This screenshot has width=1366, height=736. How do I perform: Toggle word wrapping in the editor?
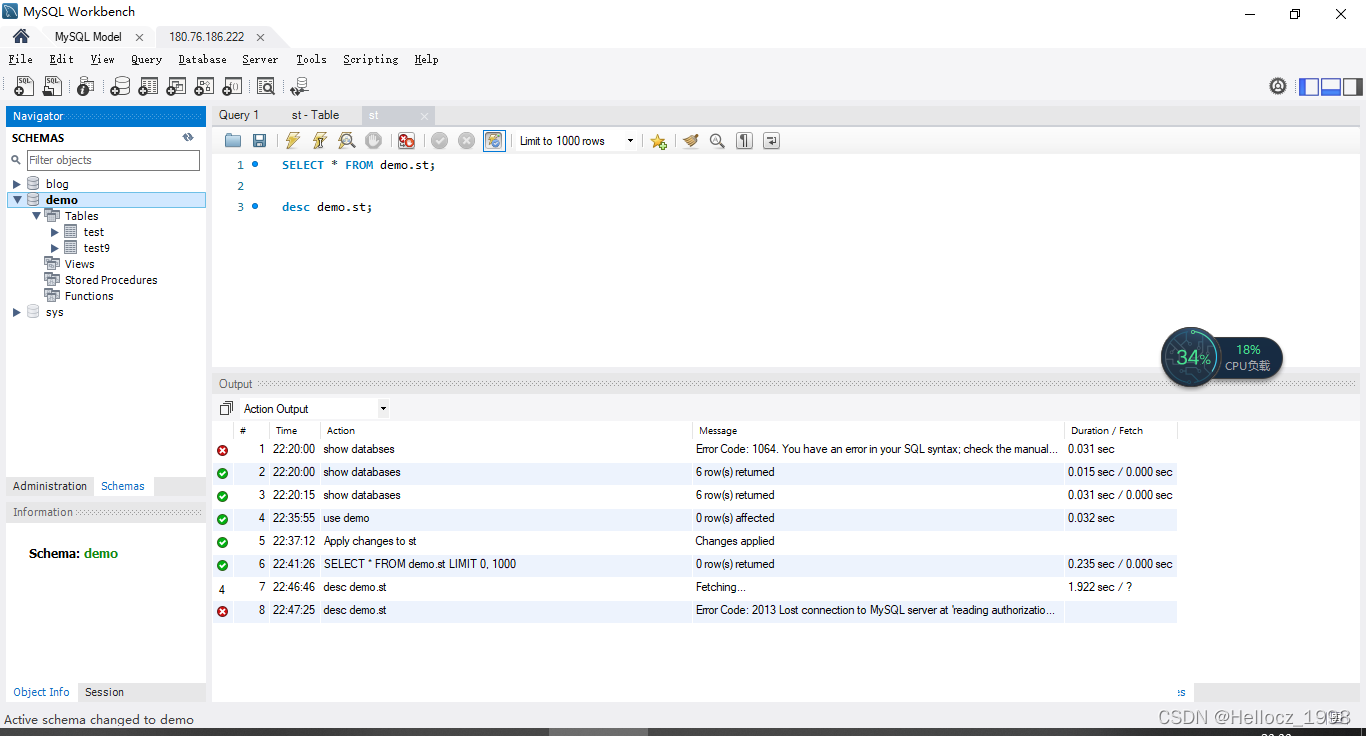pyautogui.click(x=771, y=141)
